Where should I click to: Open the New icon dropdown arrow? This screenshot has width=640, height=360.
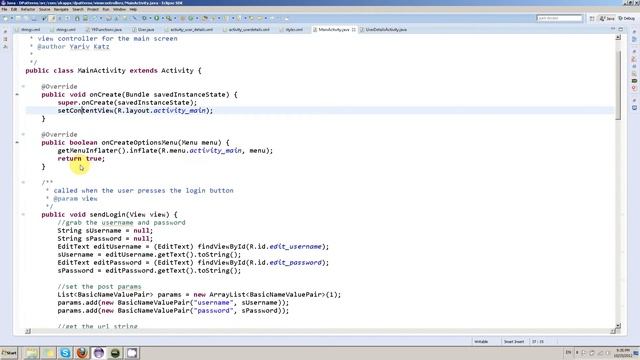click(11, 18)
